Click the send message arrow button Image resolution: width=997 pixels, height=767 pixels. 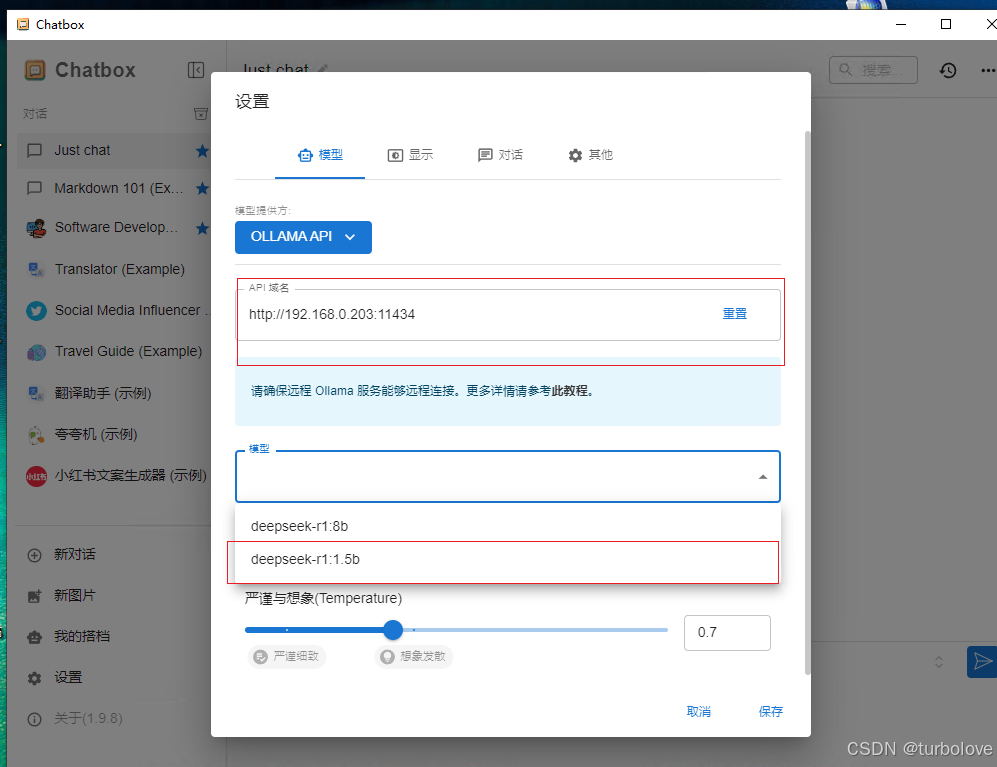click(982, 662)
